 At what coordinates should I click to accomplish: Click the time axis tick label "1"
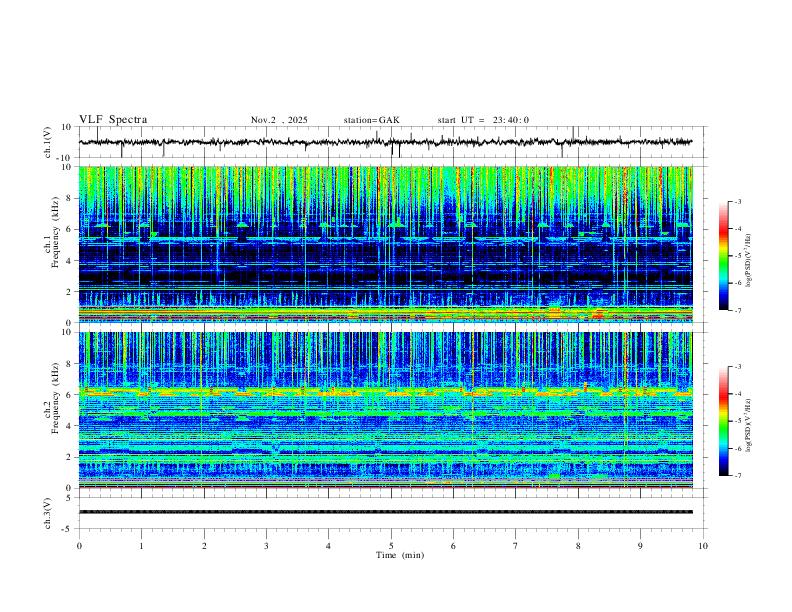coord(141,546)
